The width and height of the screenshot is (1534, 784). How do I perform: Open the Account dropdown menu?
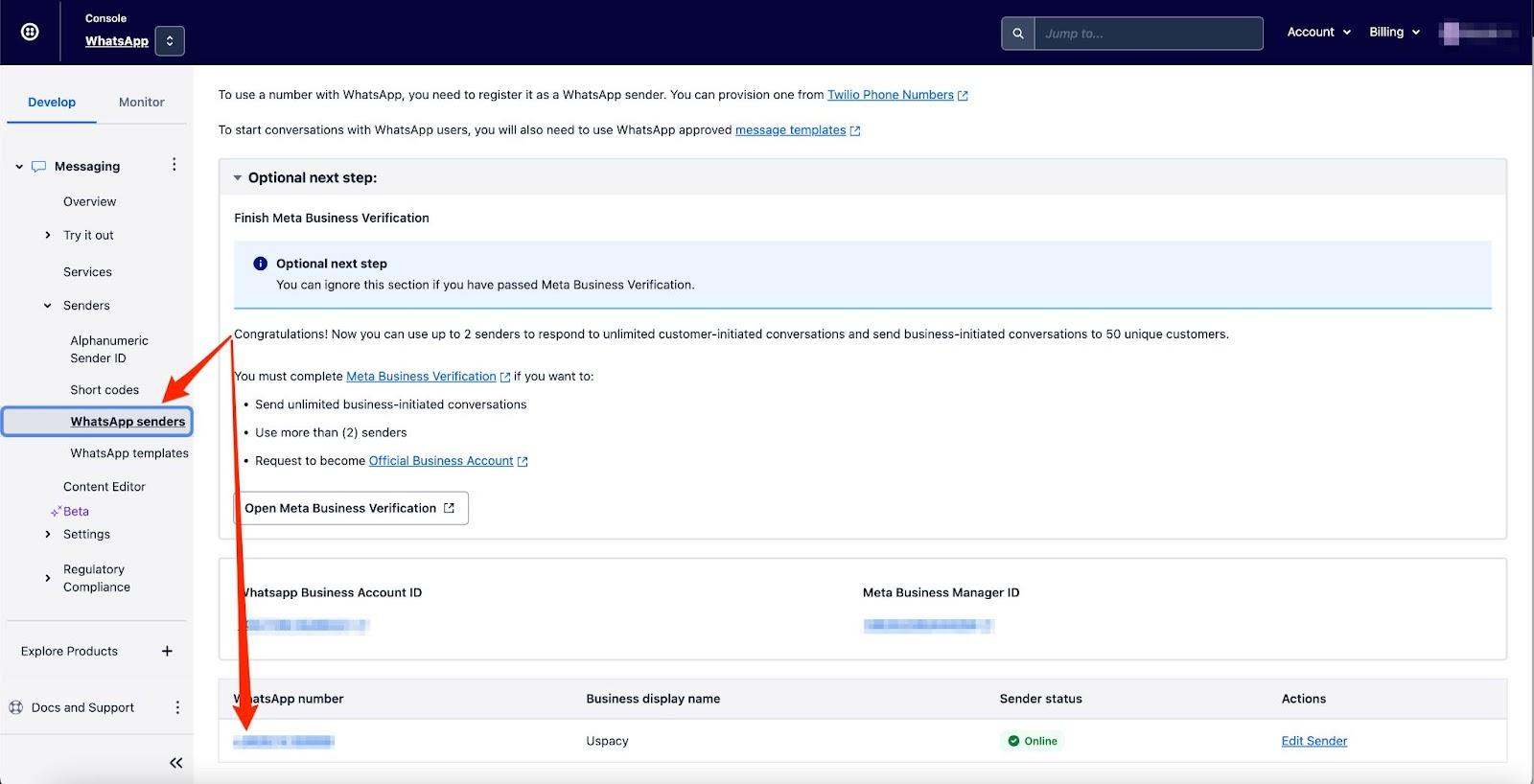coord(1318,33)
